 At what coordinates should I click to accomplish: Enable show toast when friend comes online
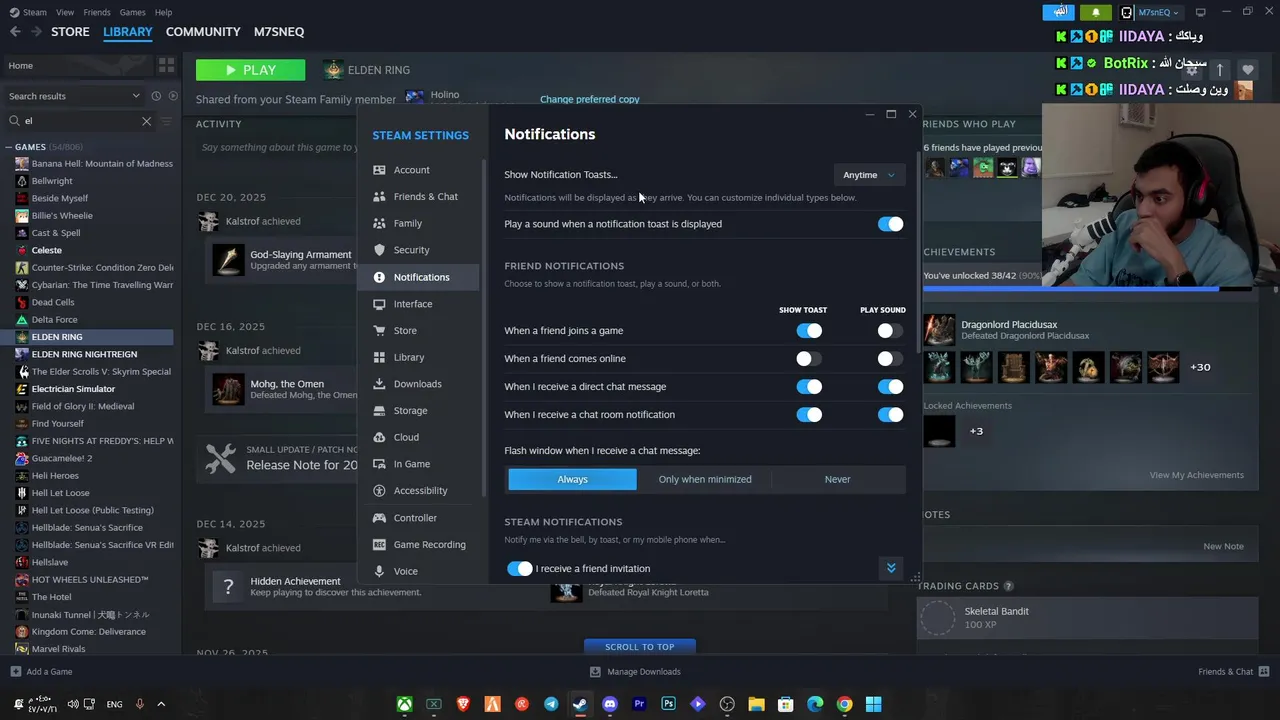(x=809, y=359)
